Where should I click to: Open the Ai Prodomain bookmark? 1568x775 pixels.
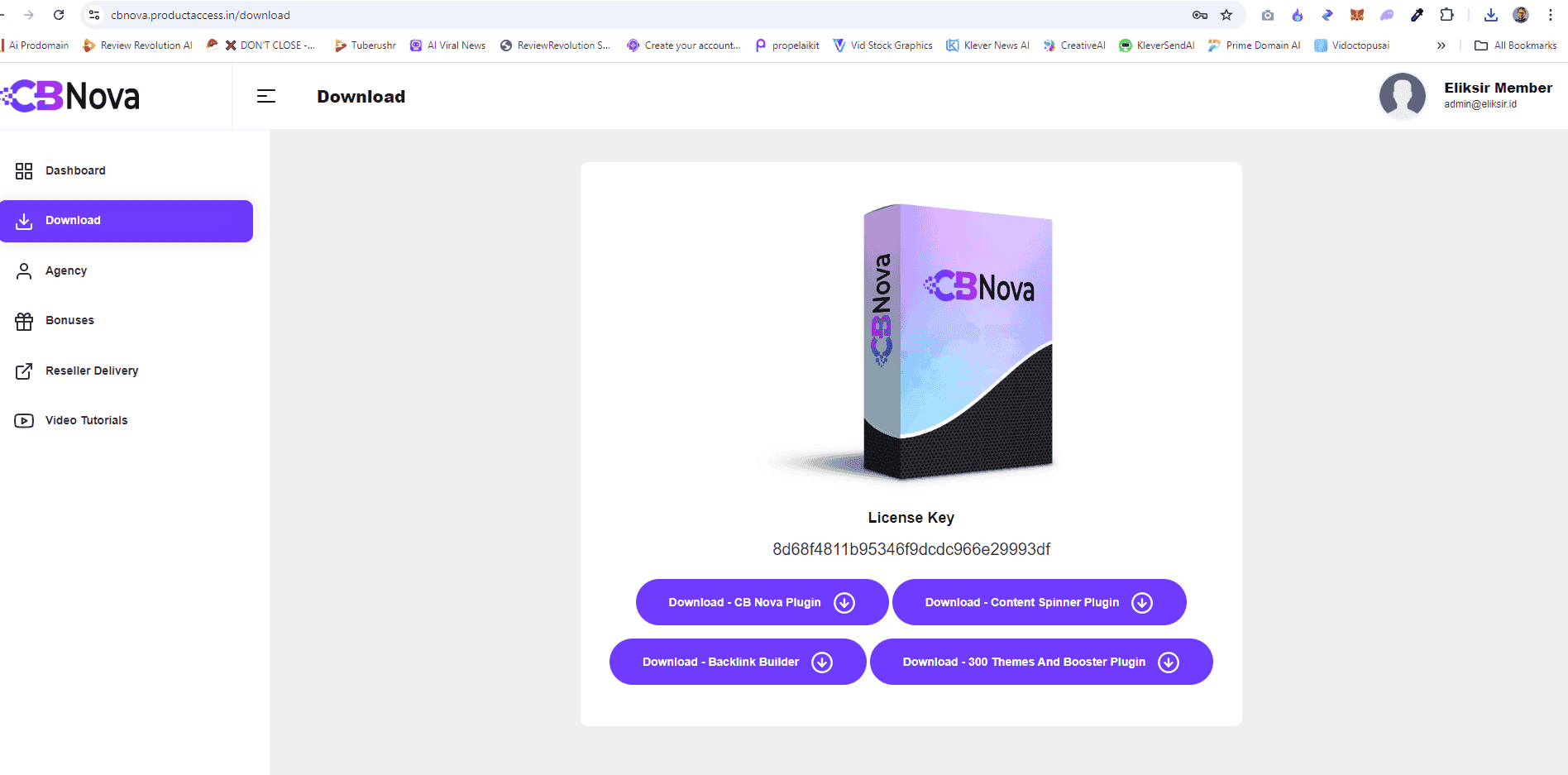(36, 45)
